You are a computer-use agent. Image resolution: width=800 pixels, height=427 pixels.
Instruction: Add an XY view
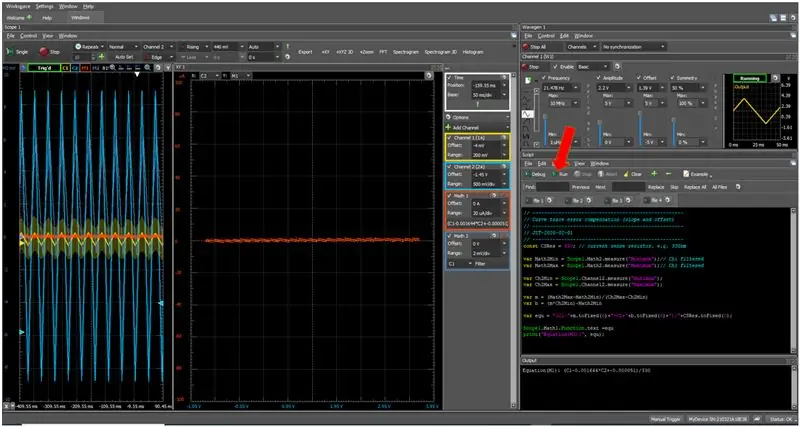click(326, 52)
